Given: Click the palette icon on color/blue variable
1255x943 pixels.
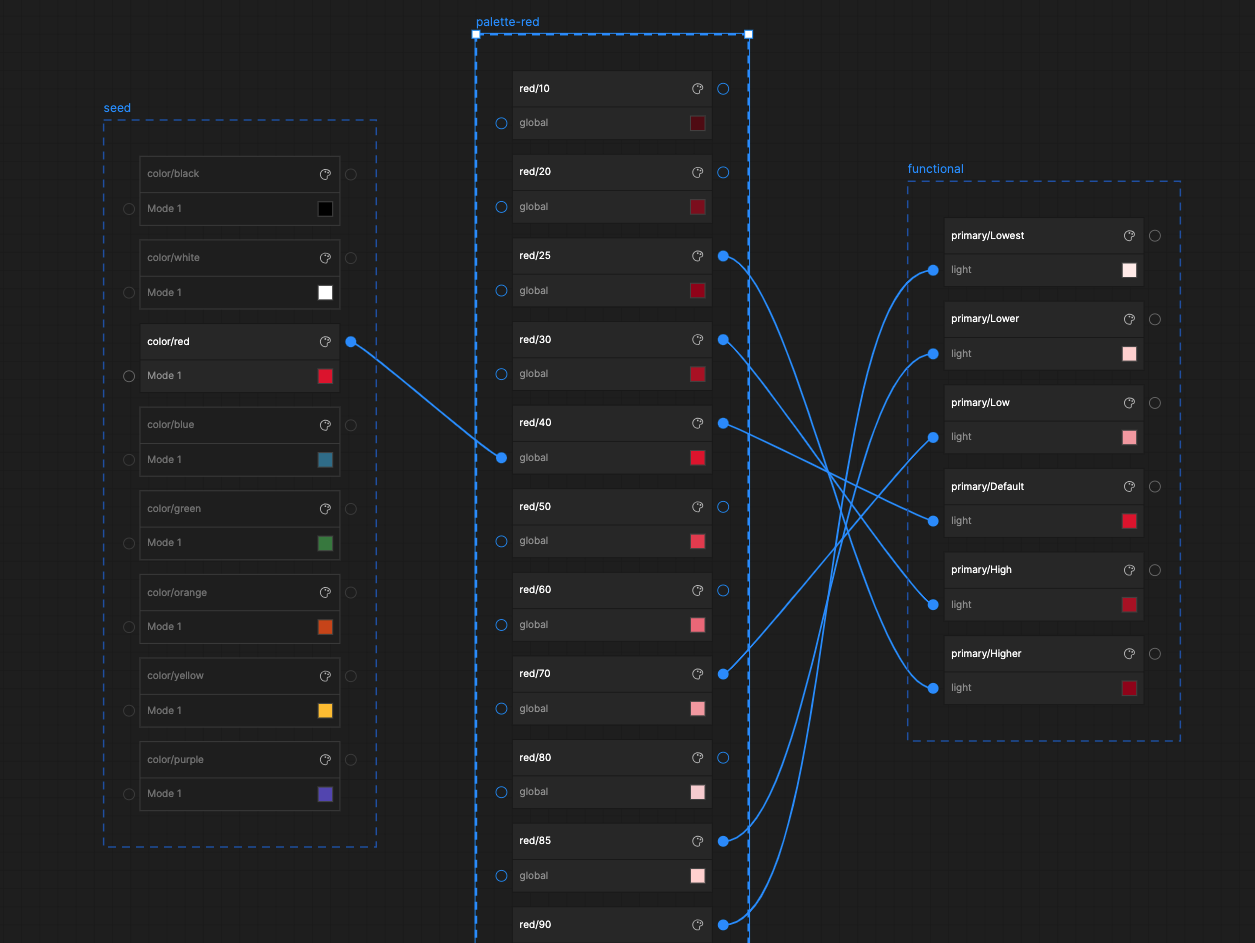Looking at the screenshot, I should 325,425.
